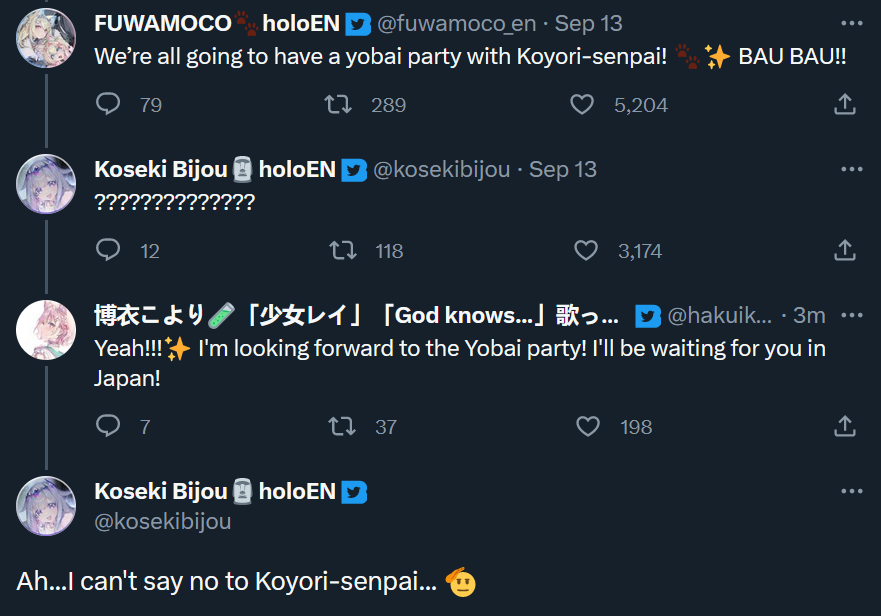The image size is (881, 616).
Task: Like Koyori's tweet with 198 likes
Action: 588,426
